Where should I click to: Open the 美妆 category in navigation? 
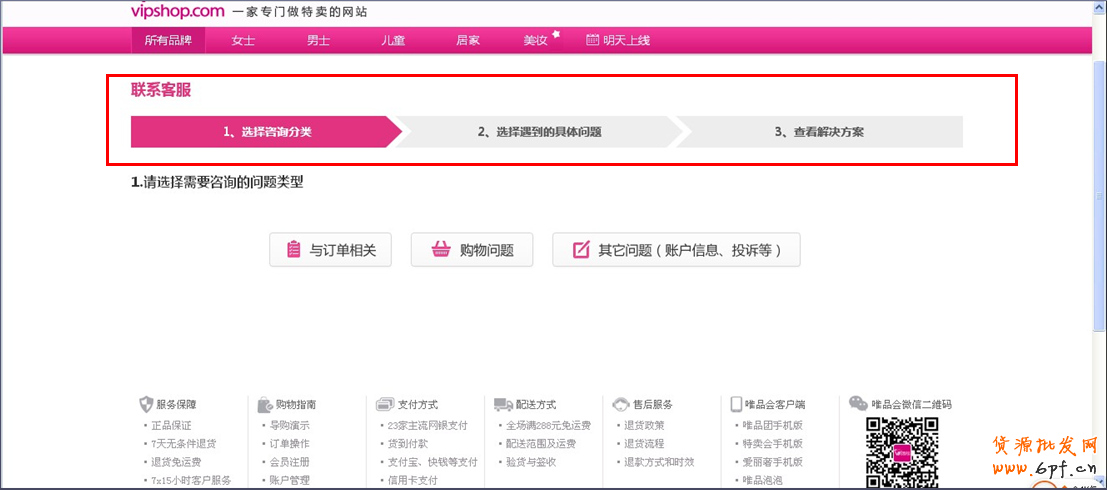(536, 40)
